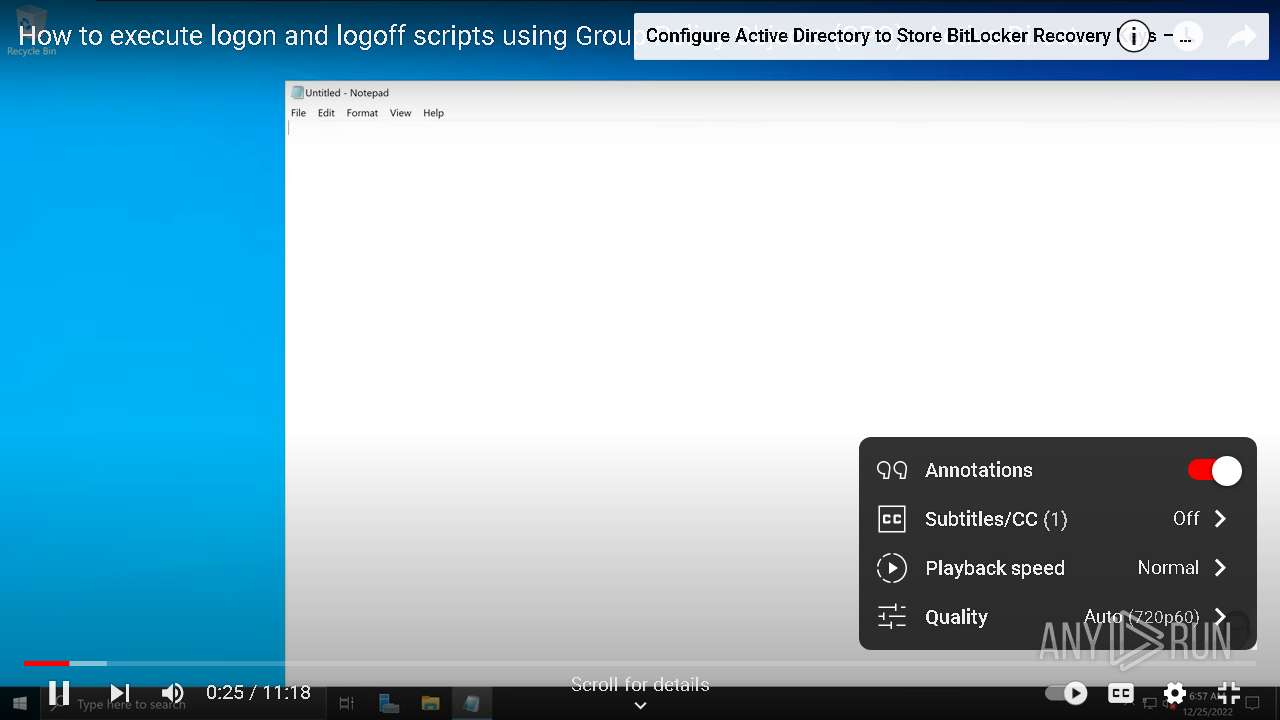Open the Playback speed submenu
Image resolution: width=1280 pixels, height=720 pixels.
tap(1058, 568)
